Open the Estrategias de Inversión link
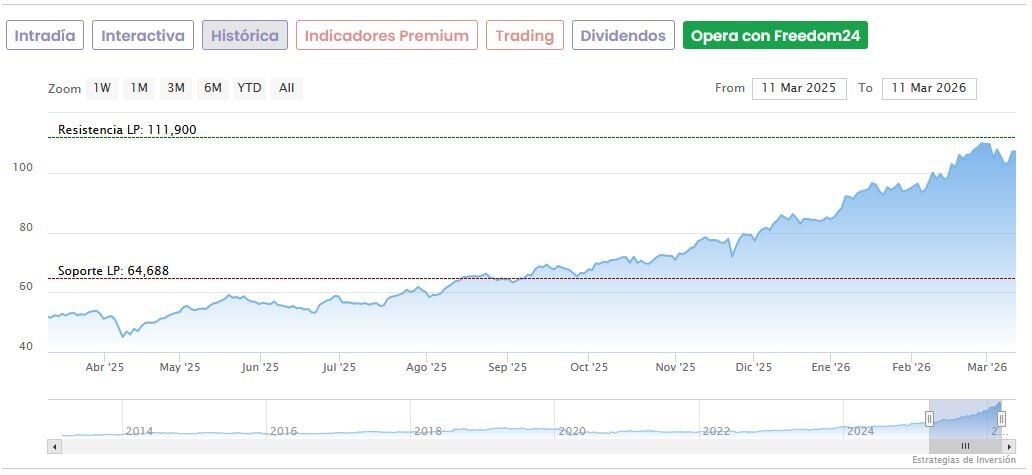The width and height of the screenshot is (1032, 475). click(x=963, y=460)
